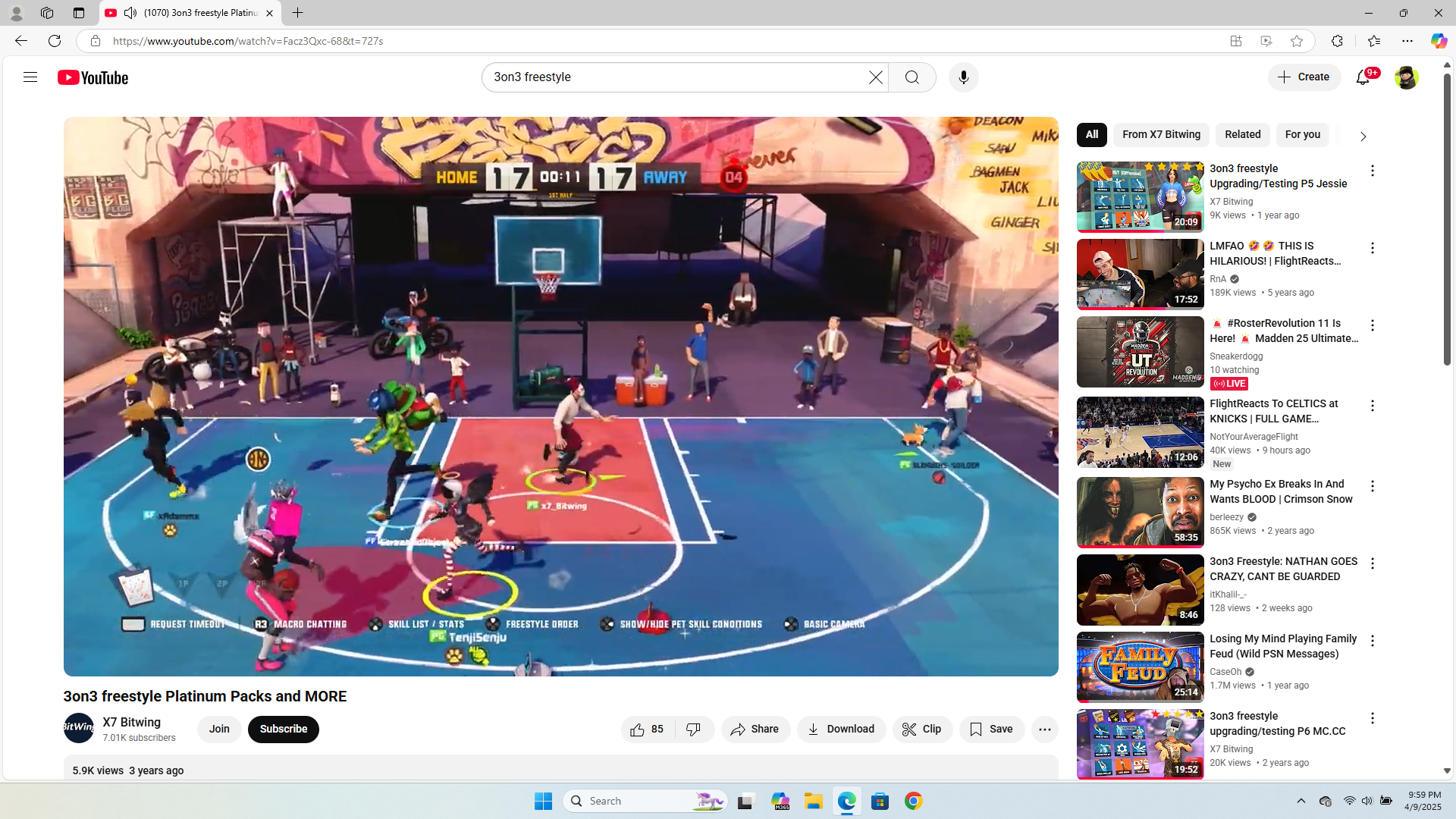Select the From X7 Bitwing chip
This screenshot has height=819, width=1456.
pyautogui.click(x=1161, y=135)
